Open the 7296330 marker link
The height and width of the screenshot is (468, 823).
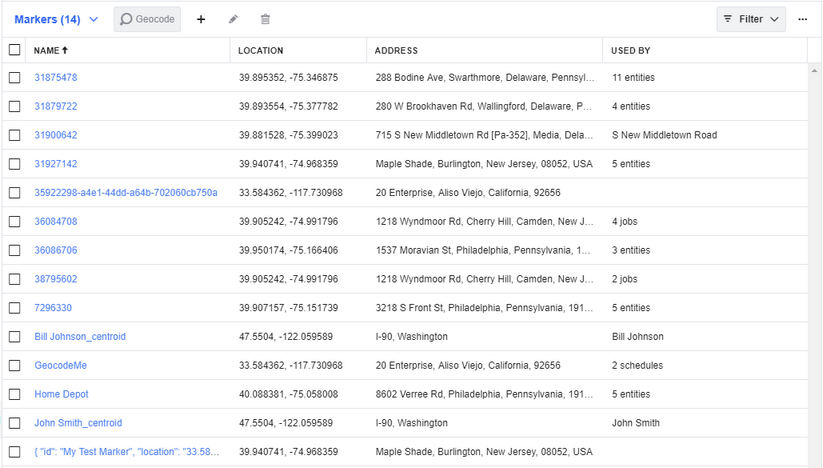53,308
